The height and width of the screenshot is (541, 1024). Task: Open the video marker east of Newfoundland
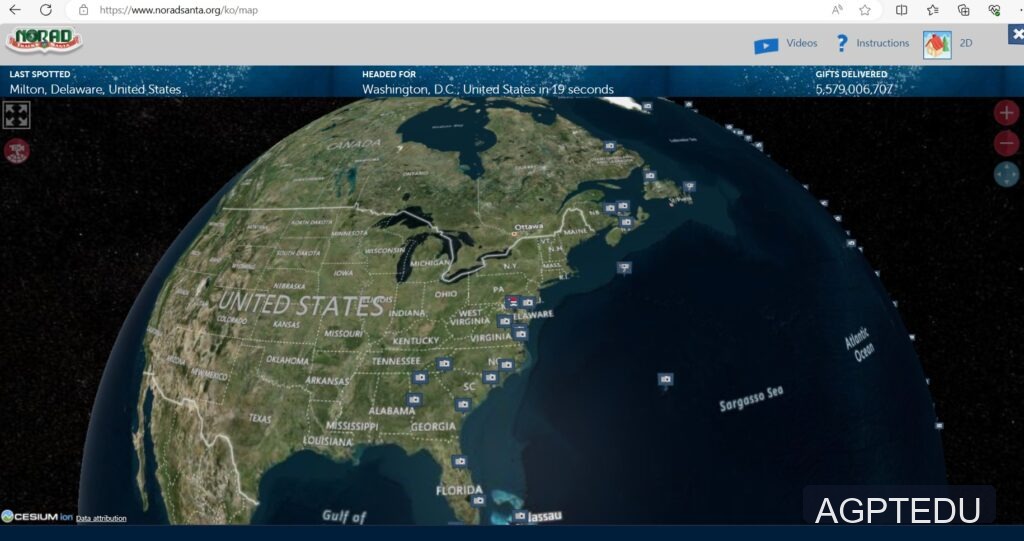click(689, 186)
